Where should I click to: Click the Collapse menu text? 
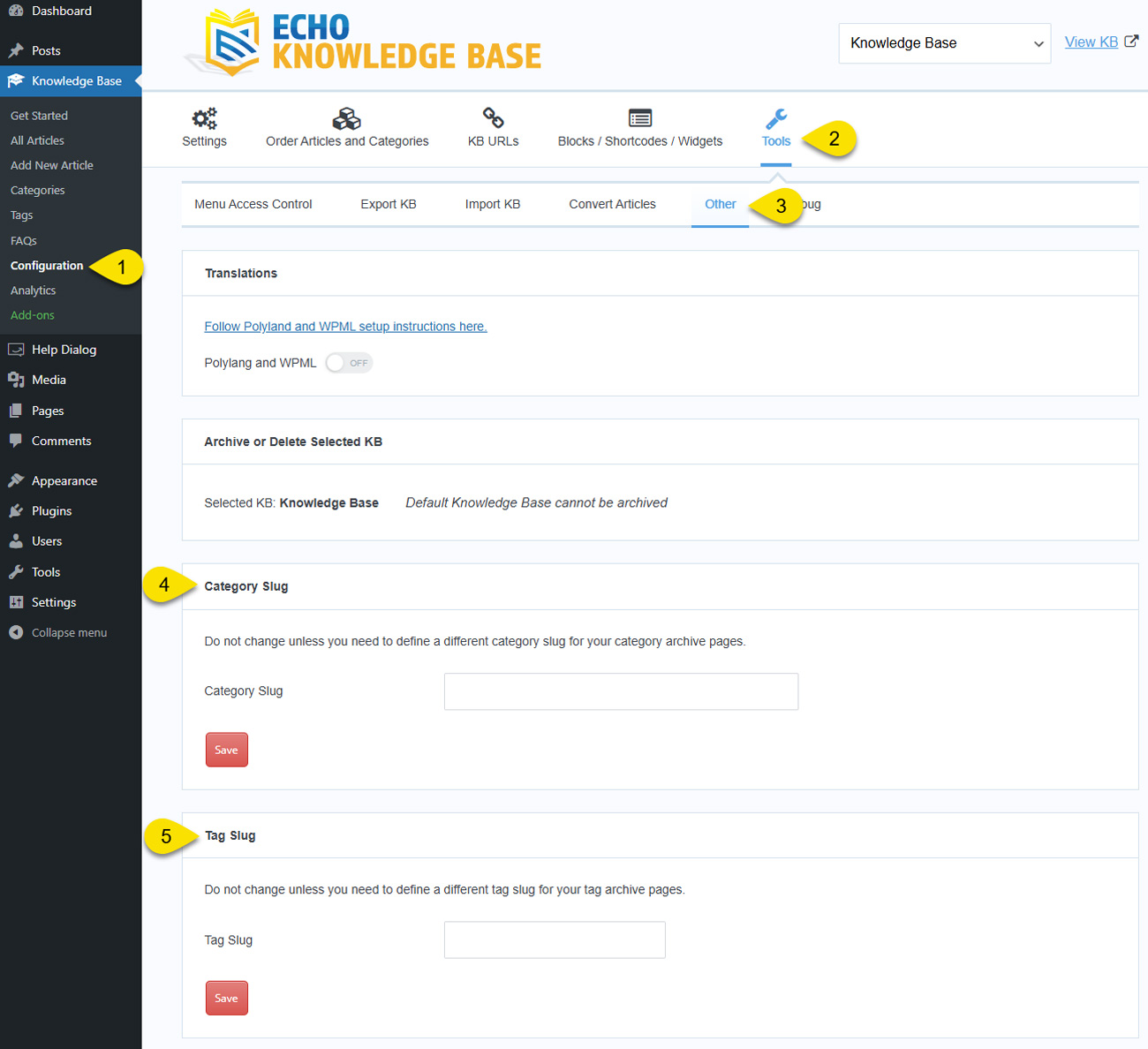pos(70,633)
